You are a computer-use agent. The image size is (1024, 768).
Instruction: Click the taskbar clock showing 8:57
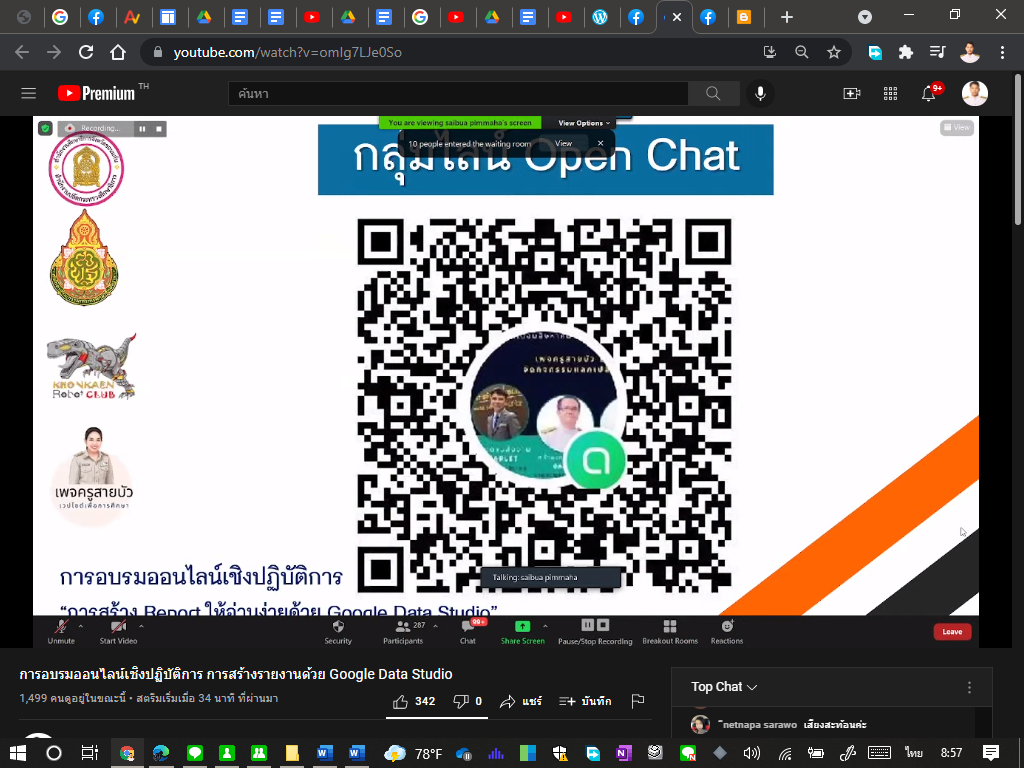952,753
